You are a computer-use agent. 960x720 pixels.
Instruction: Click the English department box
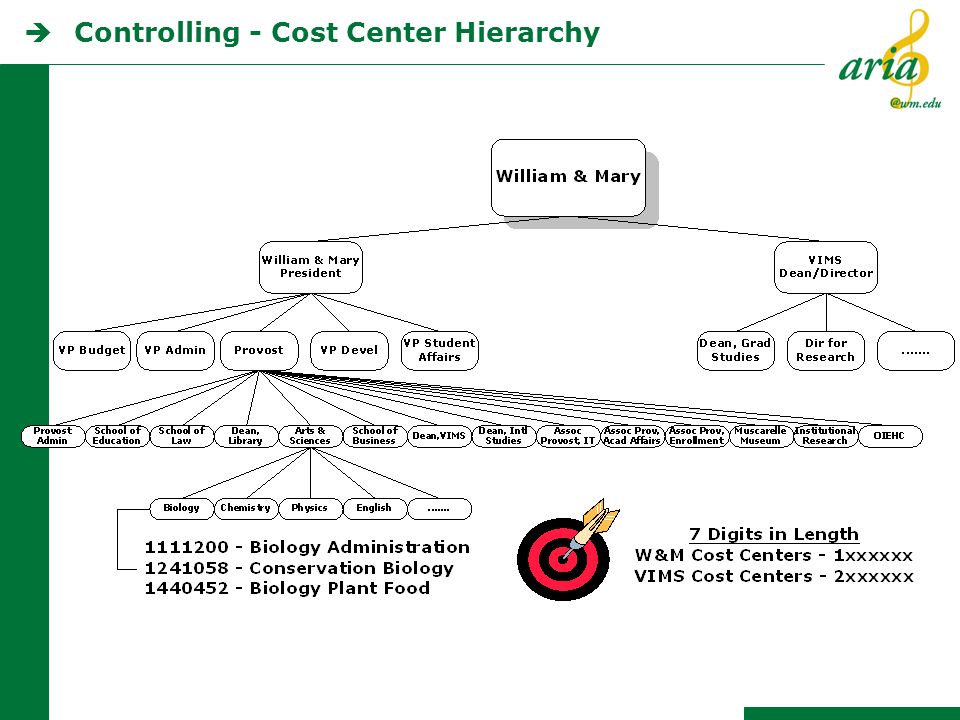point(375,508)
